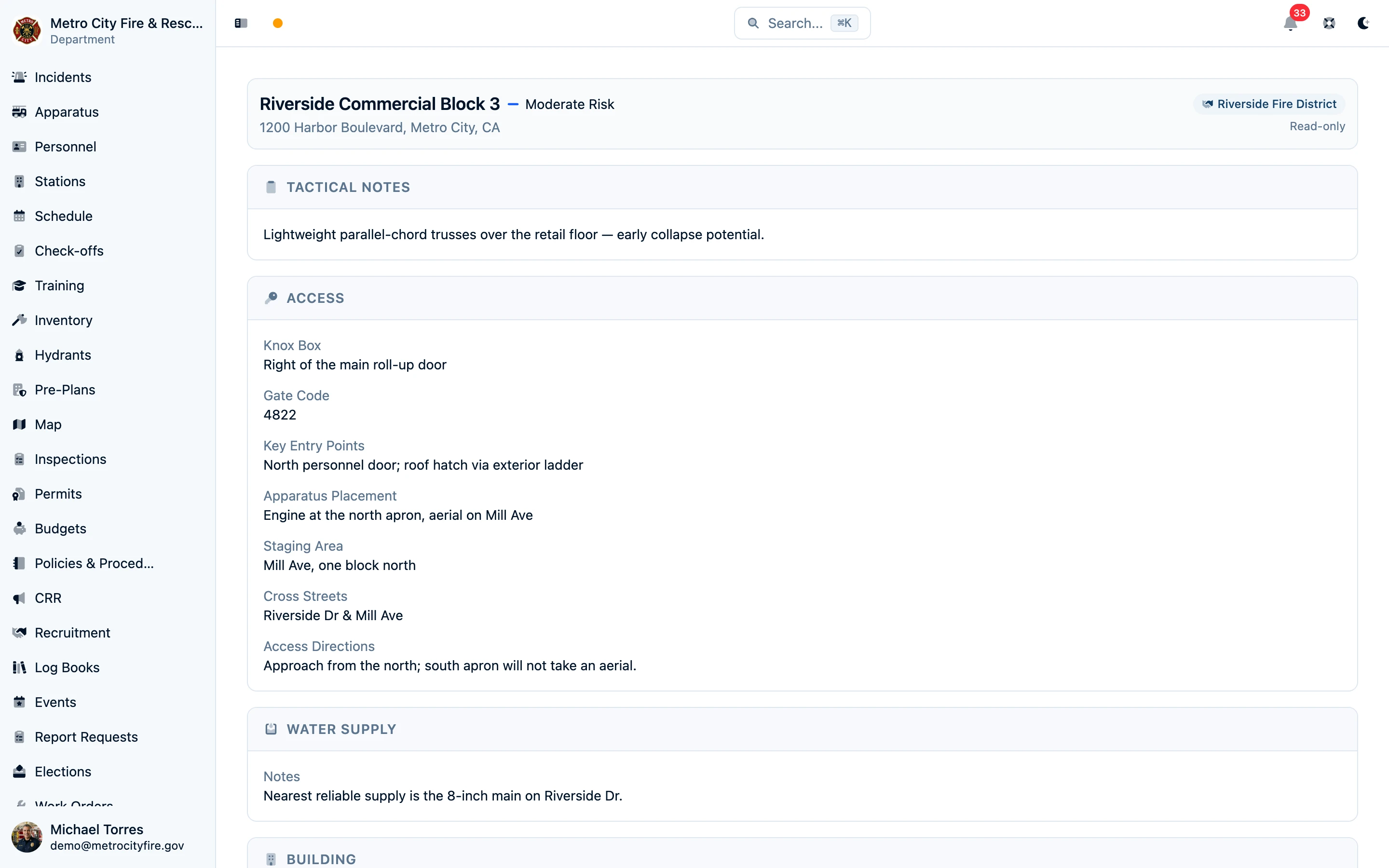Open the Incidents menu item

[x=108, y=77]
